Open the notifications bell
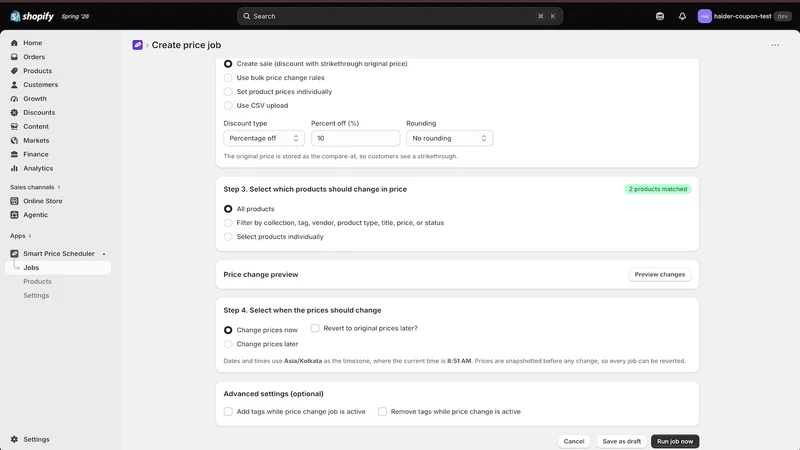Viewport: 800px width, 450px height. tap(682, 16)
